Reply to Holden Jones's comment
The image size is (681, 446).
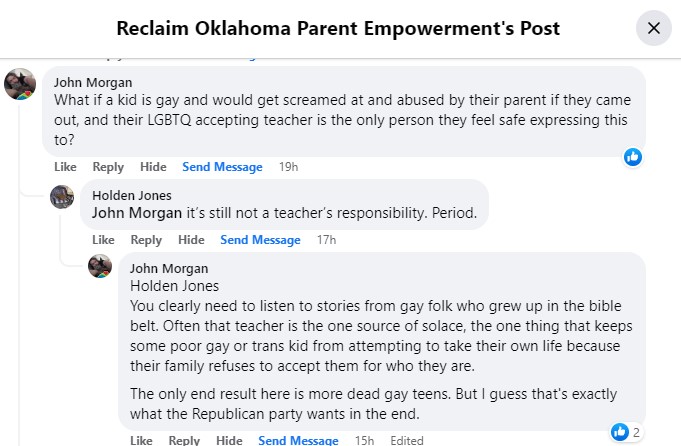[146, 240]
